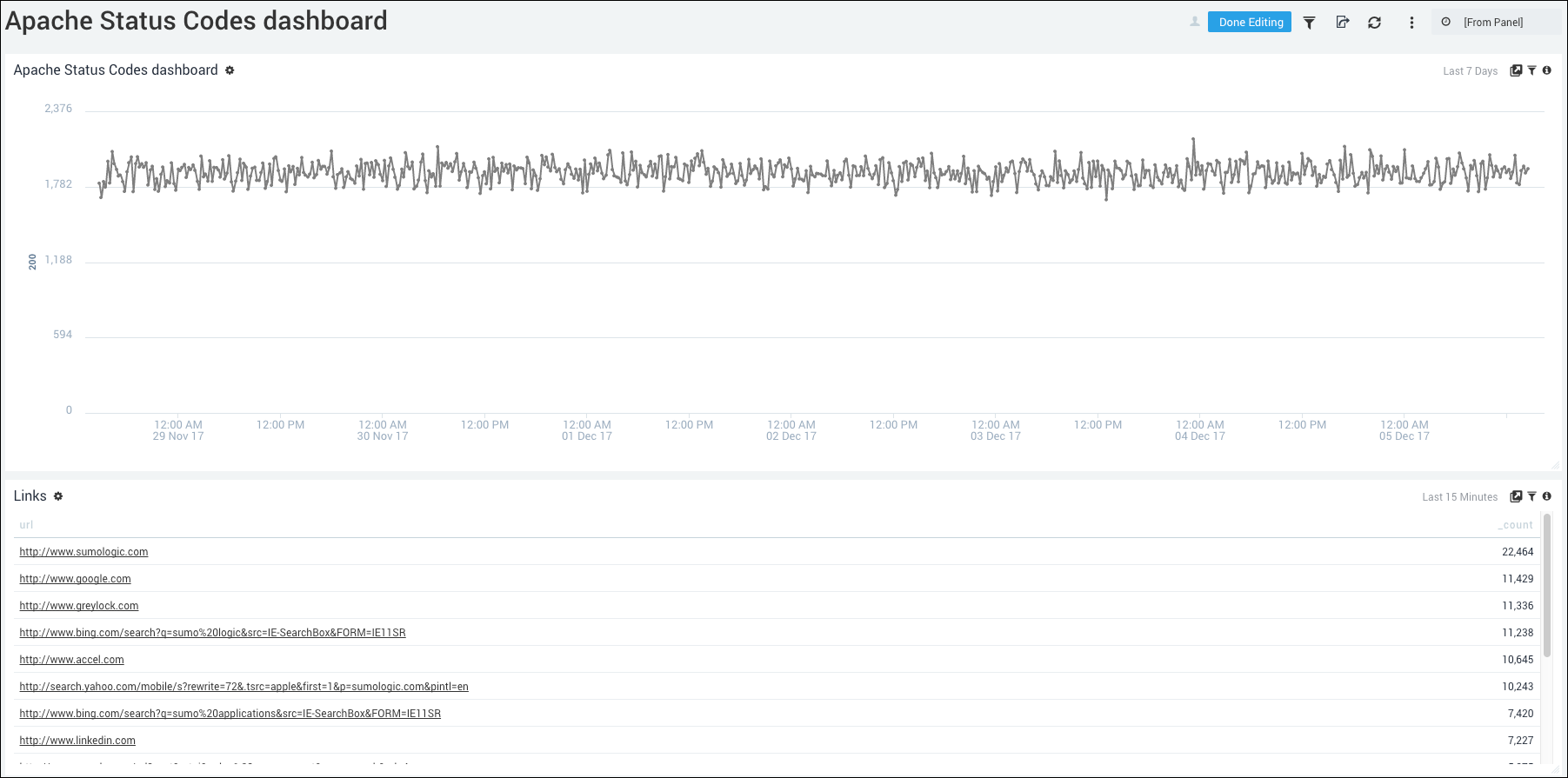Open the http://www.greylock.com link
1568x778 pixels.
79,606
